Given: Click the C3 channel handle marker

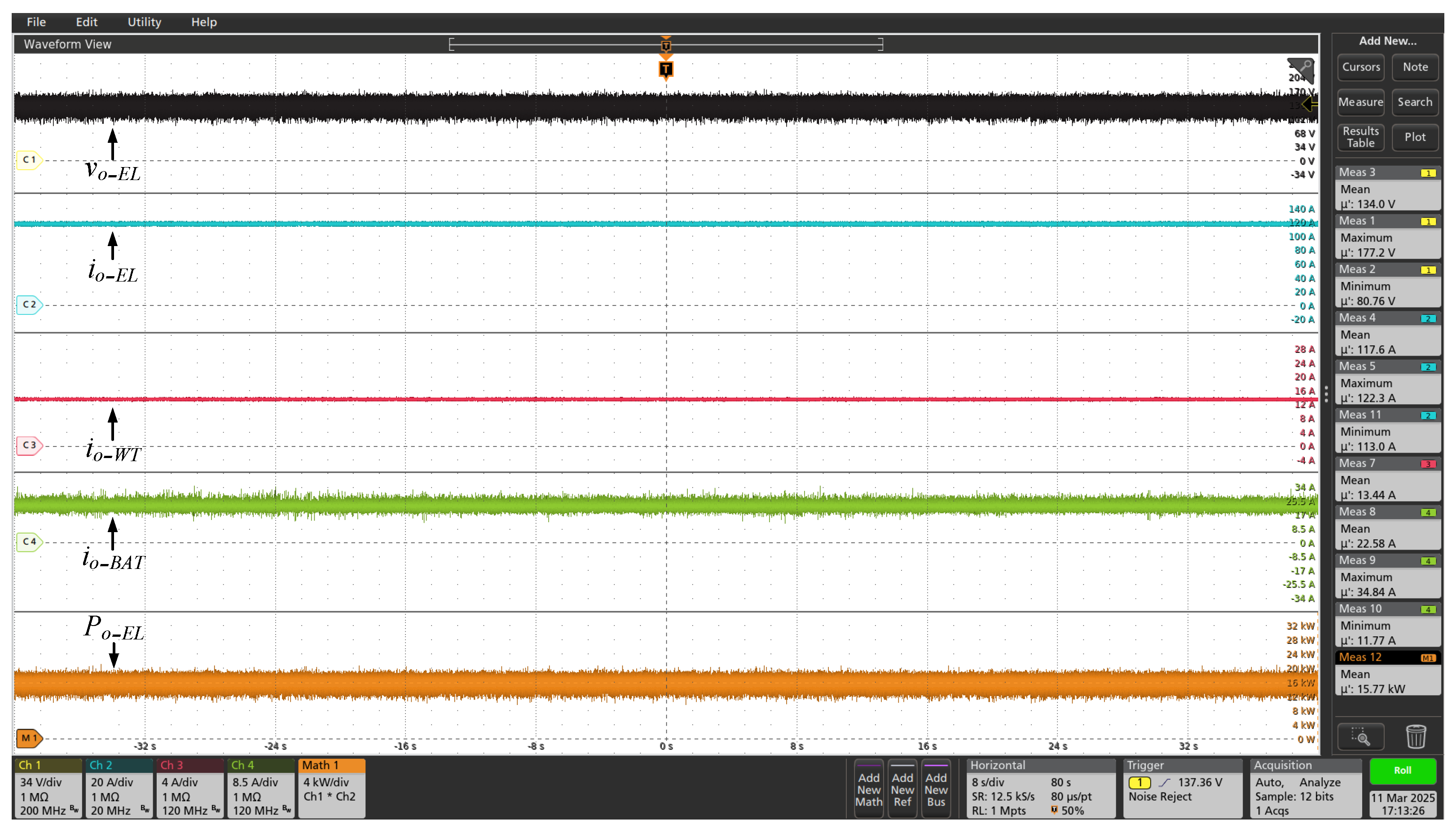Looking at the screenshot, I should tap(29, 445).
